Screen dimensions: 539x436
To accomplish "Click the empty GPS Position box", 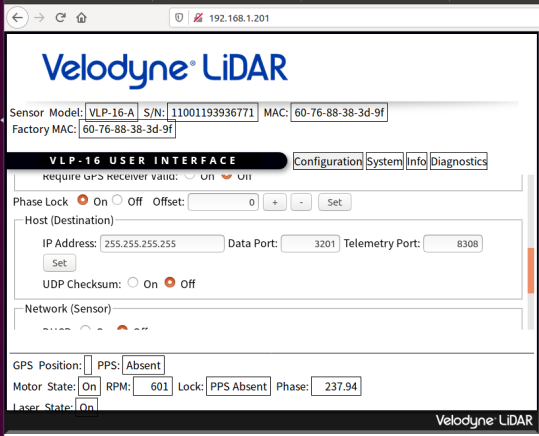I will click(88, 365).
